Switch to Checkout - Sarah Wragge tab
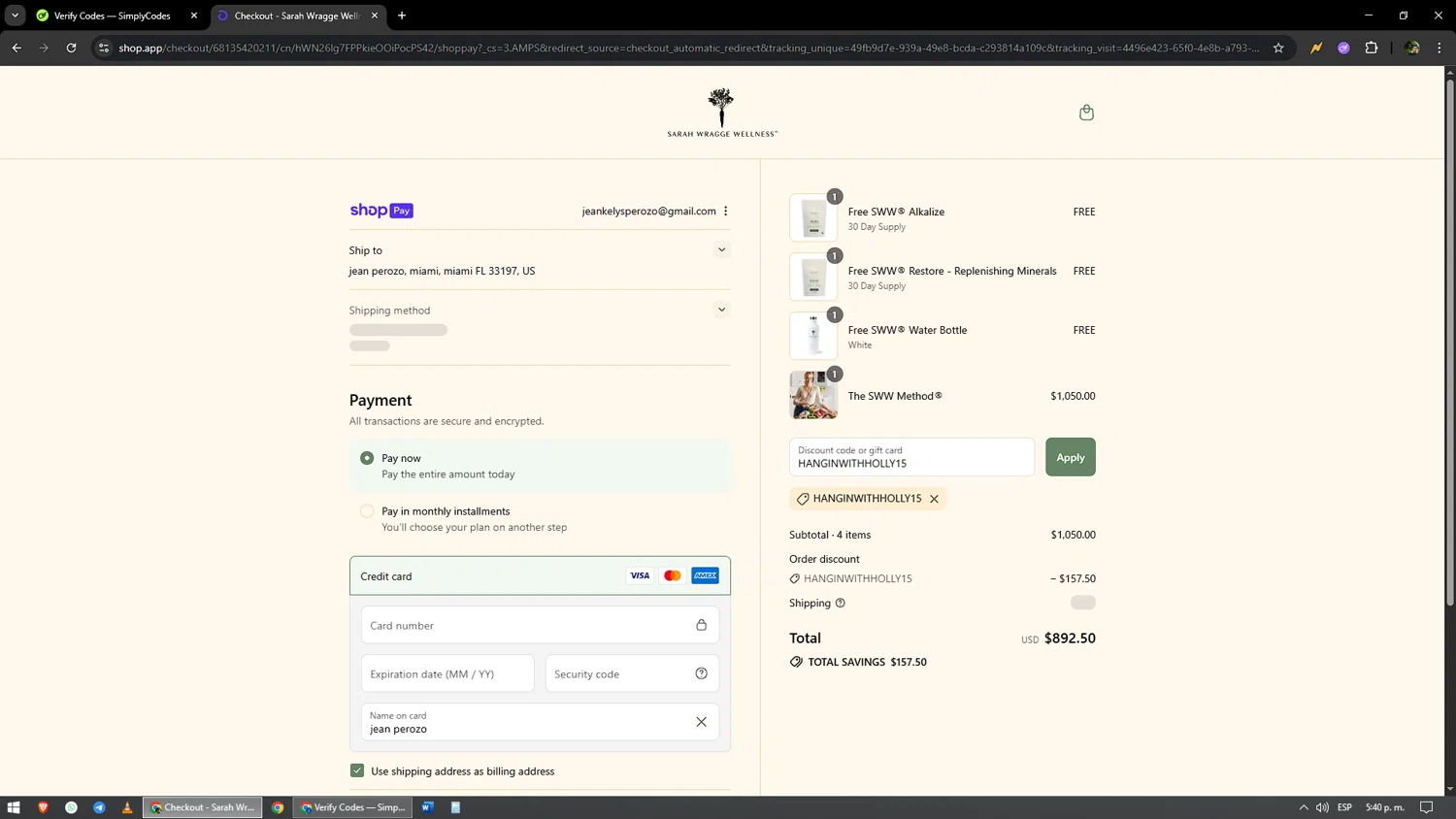 [x=297, y=16]
